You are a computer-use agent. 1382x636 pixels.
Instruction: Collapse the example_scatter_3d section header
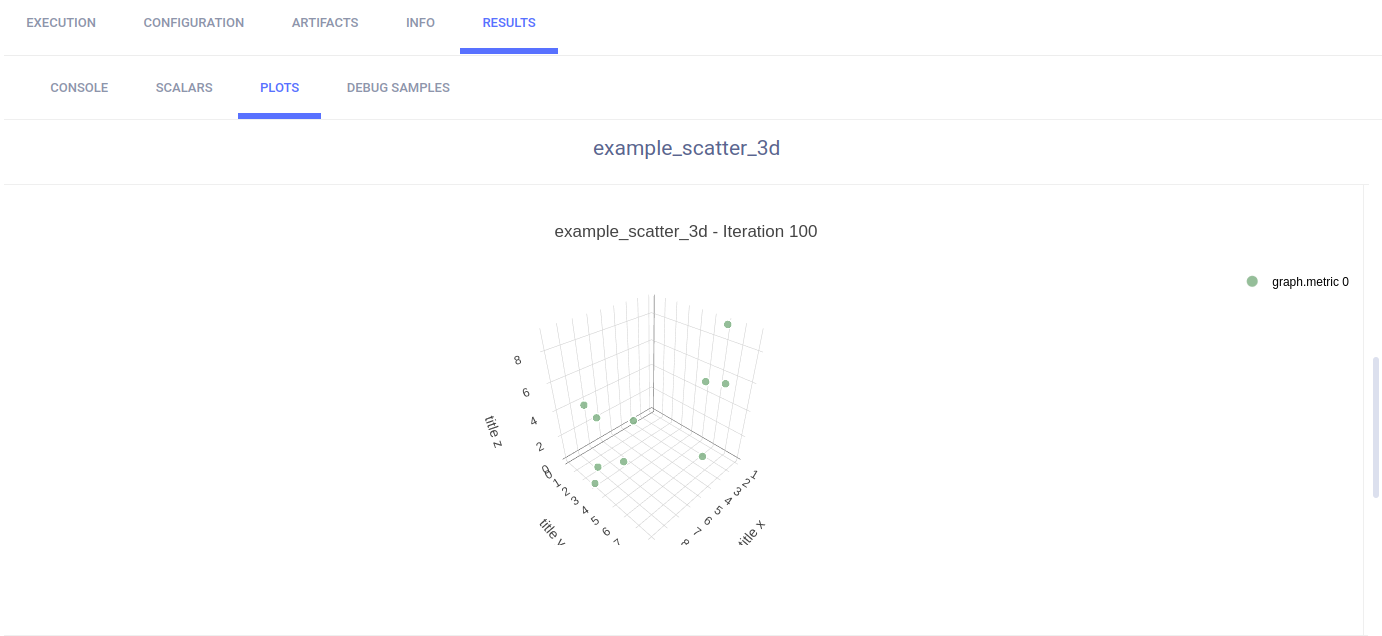click(686, 148)
